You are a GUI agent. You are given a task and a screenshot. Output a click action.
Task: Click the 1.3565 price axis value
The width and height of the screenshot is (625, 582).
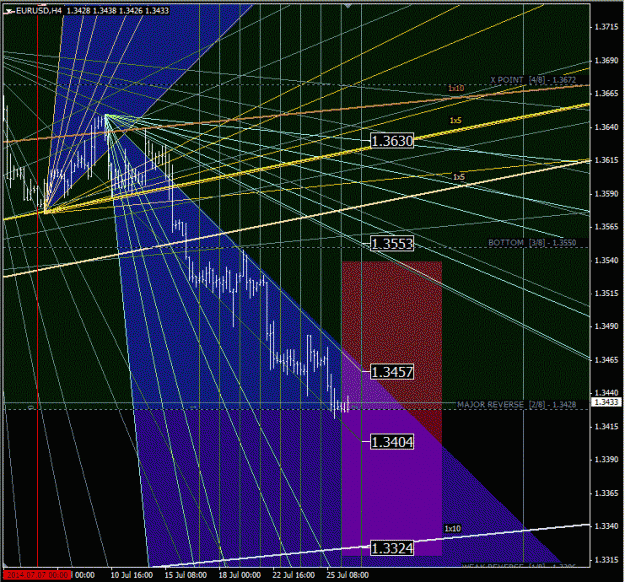tap(606, 226)
